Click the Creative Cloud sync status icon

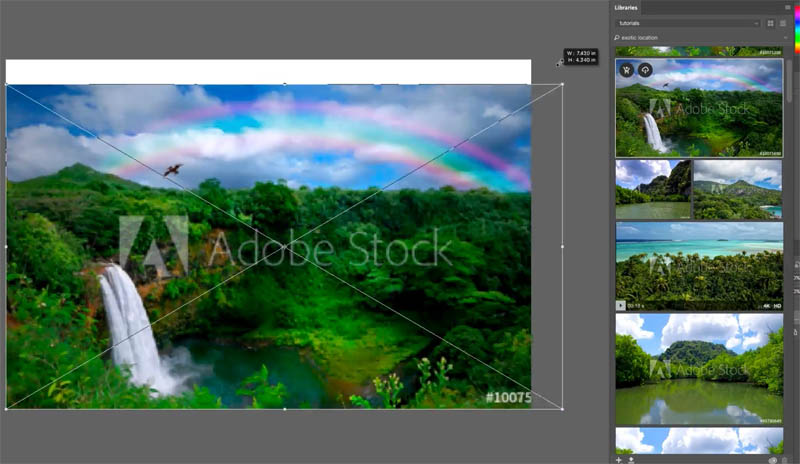[772, 460]
